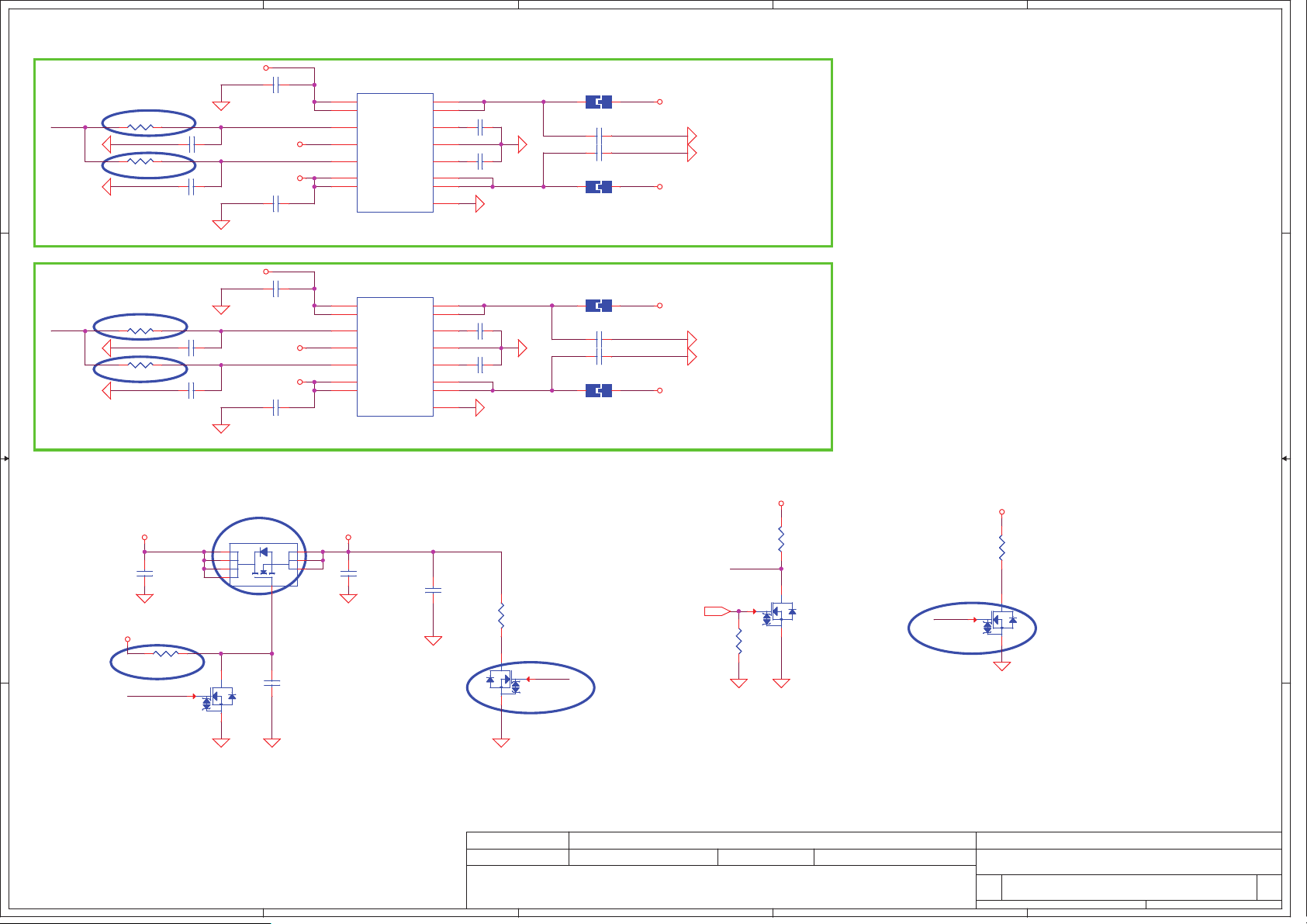Click the circled resistor in the bottom-left circuit
This screenshot has height=924, width=1307.
165,653
